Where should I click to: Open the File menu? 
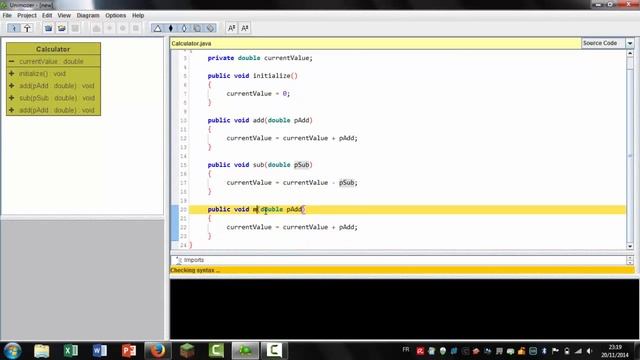coord(7,16)
